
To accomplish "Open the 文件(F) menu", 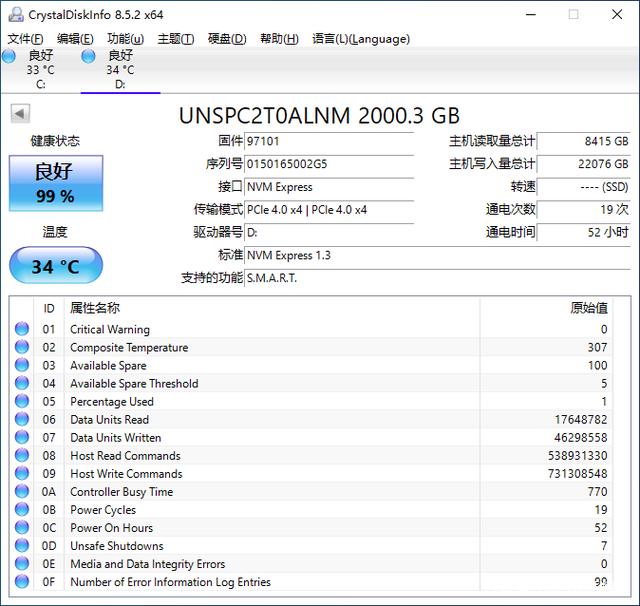I will point(25,39).
